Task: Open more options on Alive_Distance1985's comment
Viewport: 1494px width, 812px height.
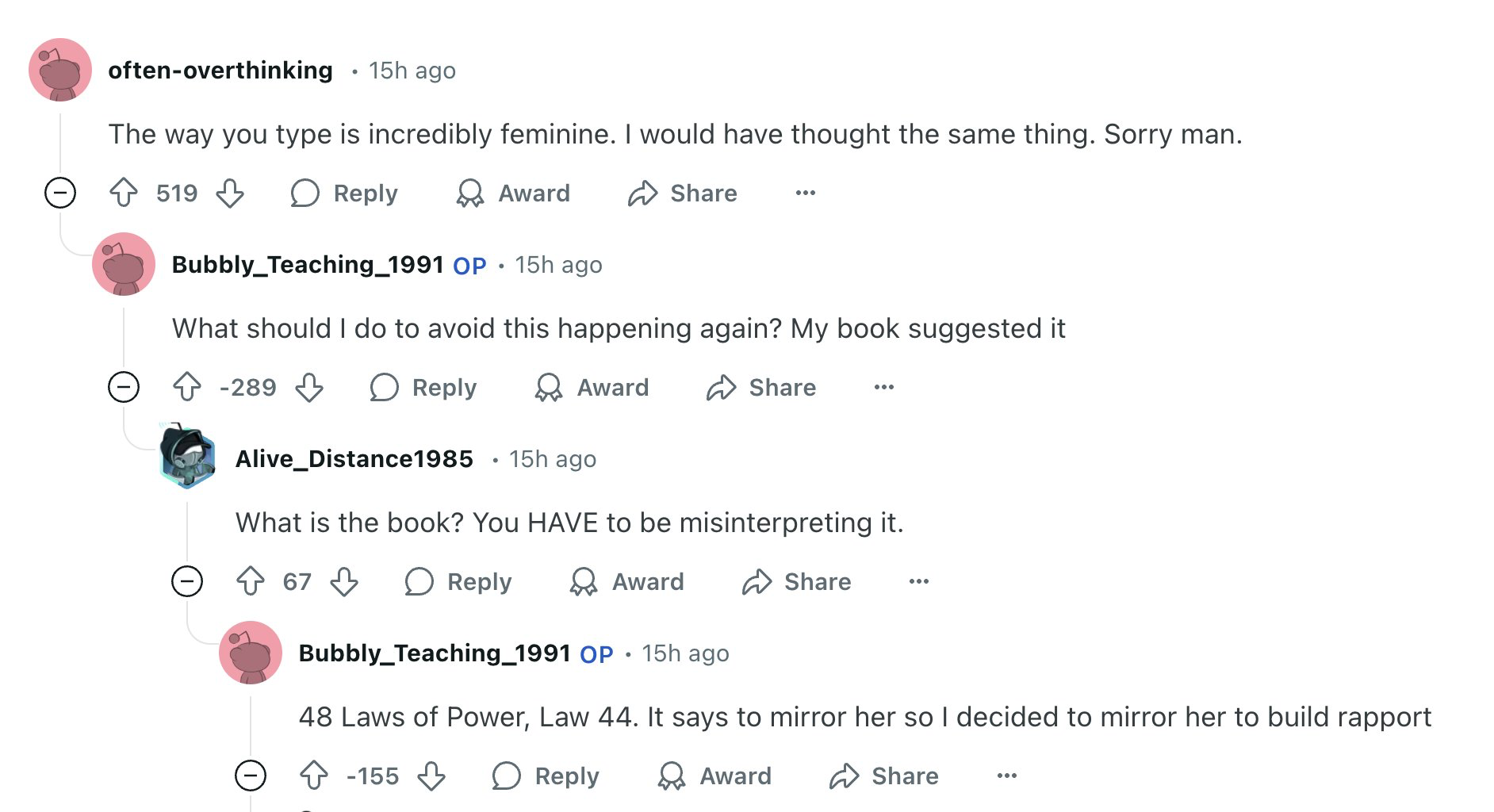Action: click(919, 581)
